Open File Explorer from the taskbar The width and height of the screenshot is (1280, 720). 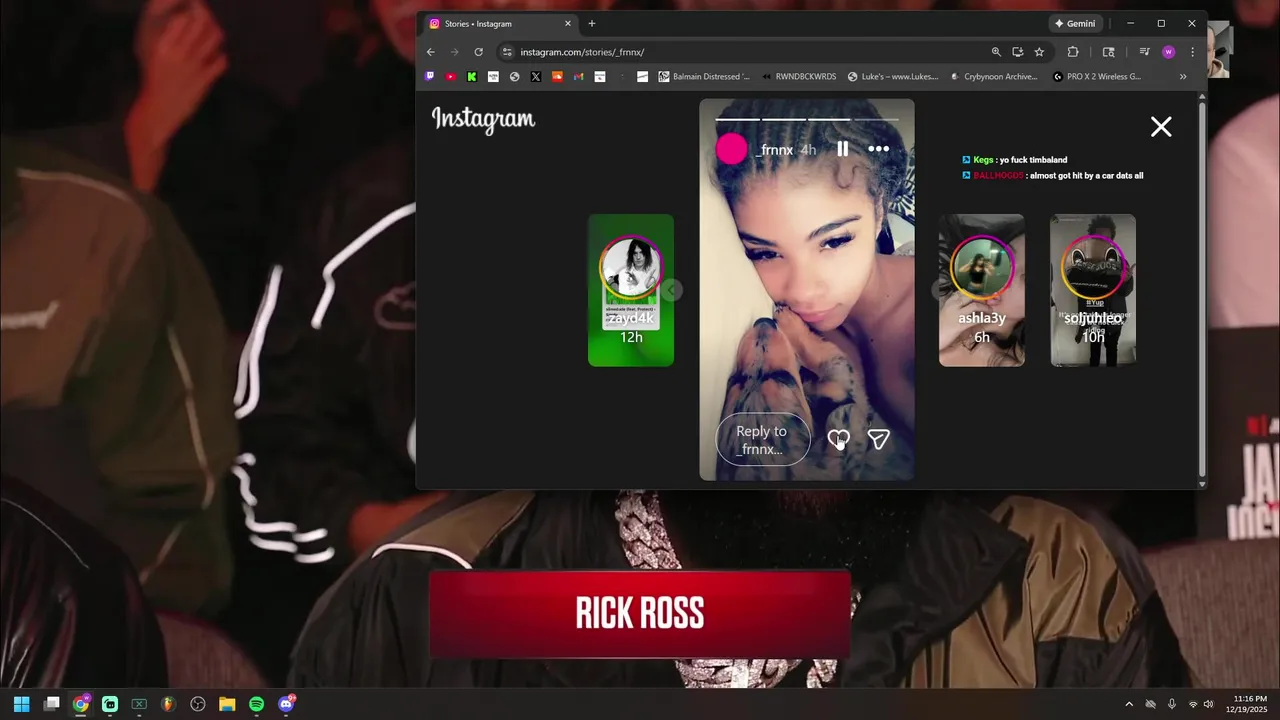(227, 704)
